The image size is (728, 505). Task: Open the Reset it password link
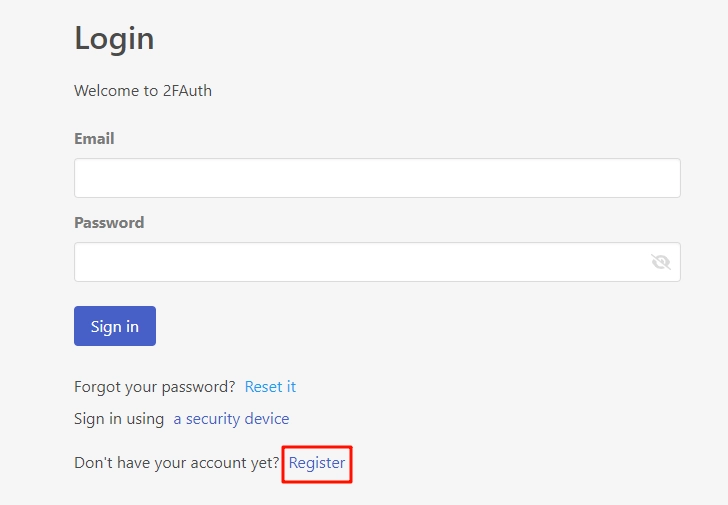pos(270,387)
